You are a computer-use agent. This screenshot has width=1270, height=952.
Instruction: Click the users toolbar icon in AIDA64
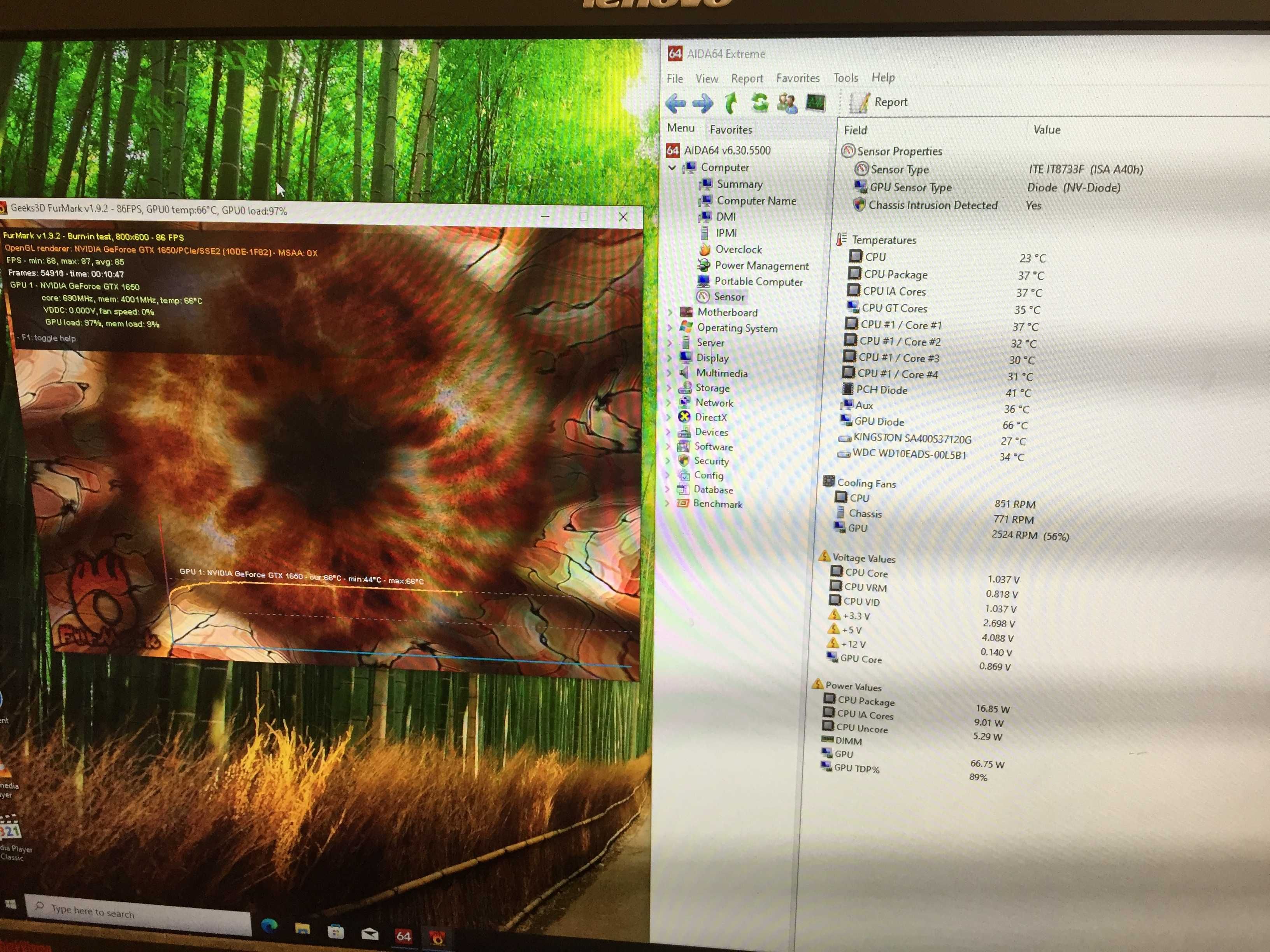tap(787, 103)
